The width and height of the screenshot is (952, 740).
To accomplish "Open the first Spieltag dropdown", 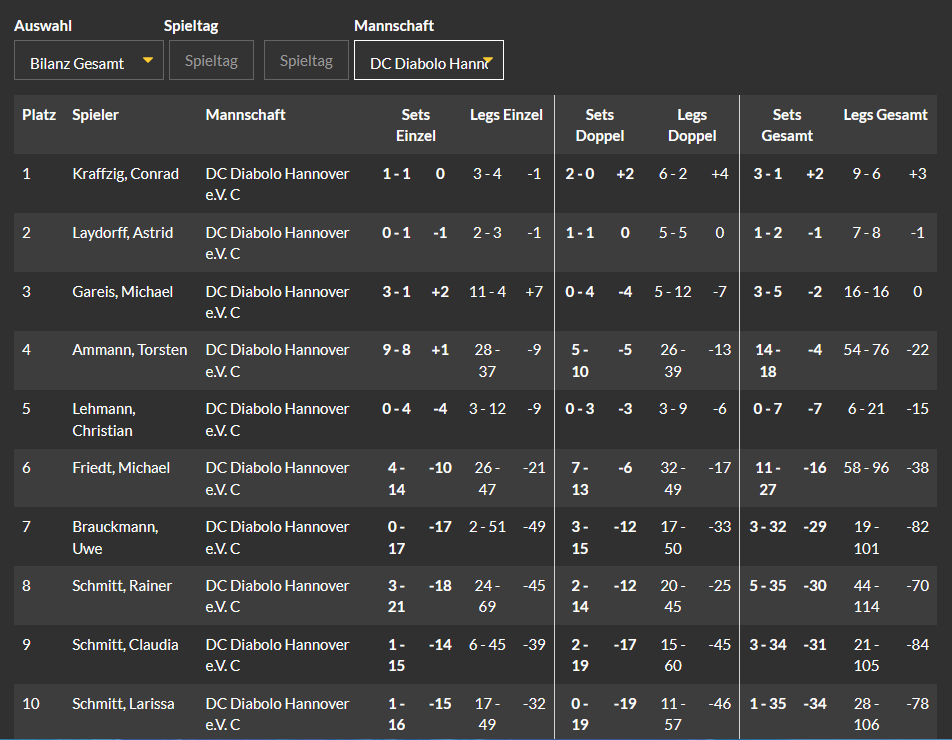I will coord(211,61).
